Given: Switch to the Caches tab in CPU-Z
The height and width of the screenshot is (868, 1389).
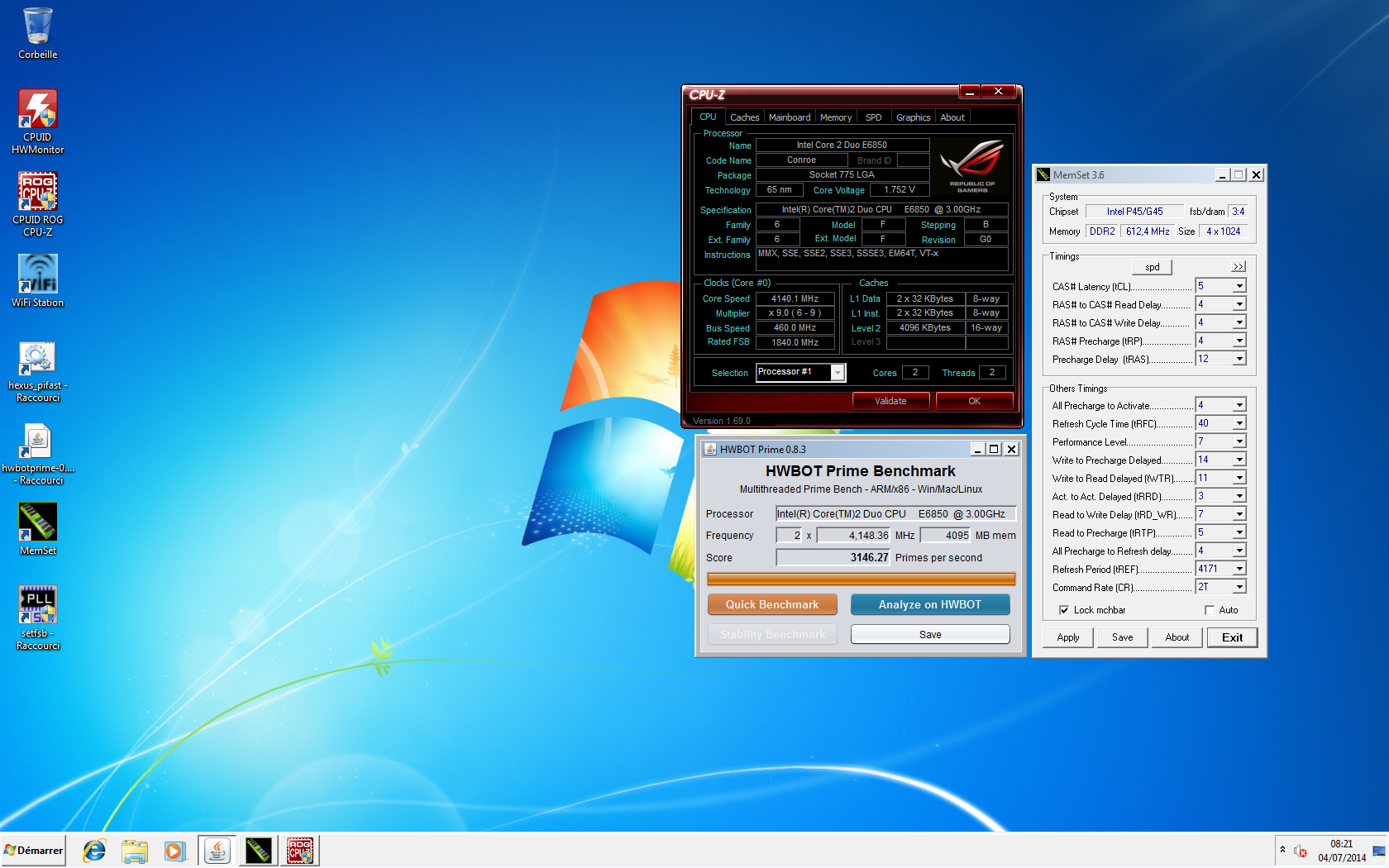Looking at the screenshot, I should (744, 117).
